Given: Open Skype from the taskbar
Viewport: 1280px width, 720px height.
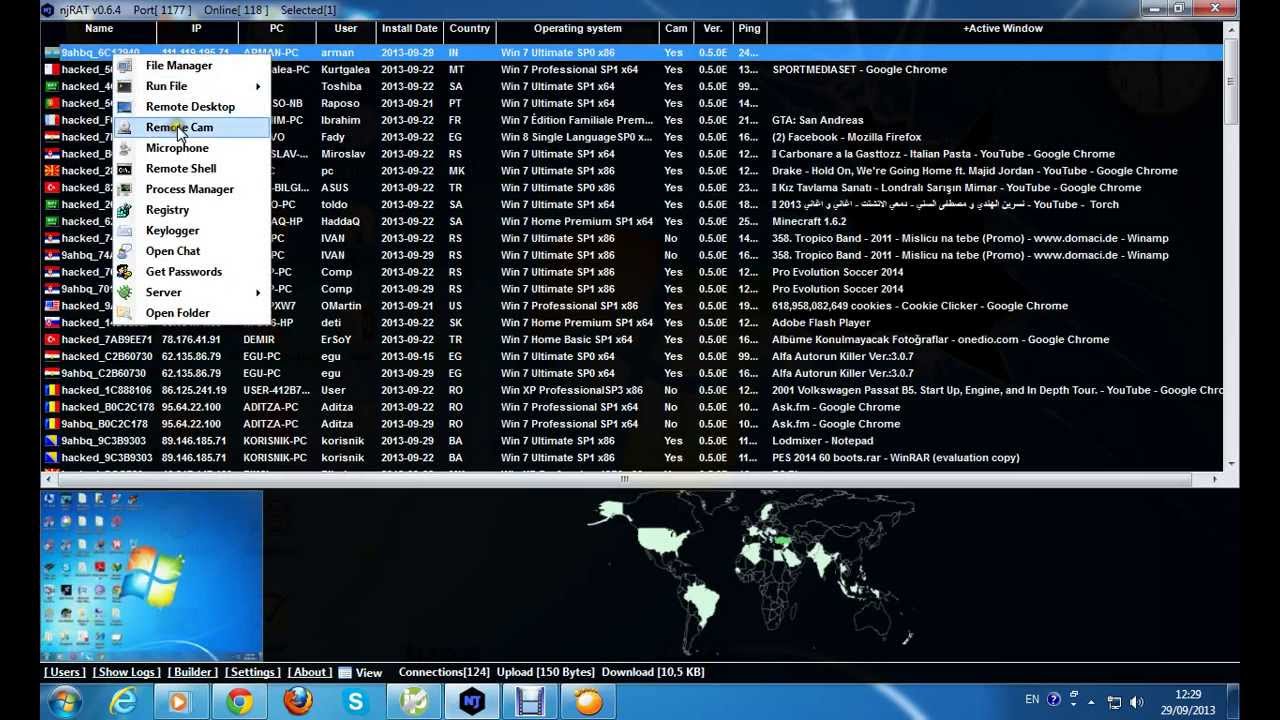Looking at the screenshot, I should click(x=355, y=701).
